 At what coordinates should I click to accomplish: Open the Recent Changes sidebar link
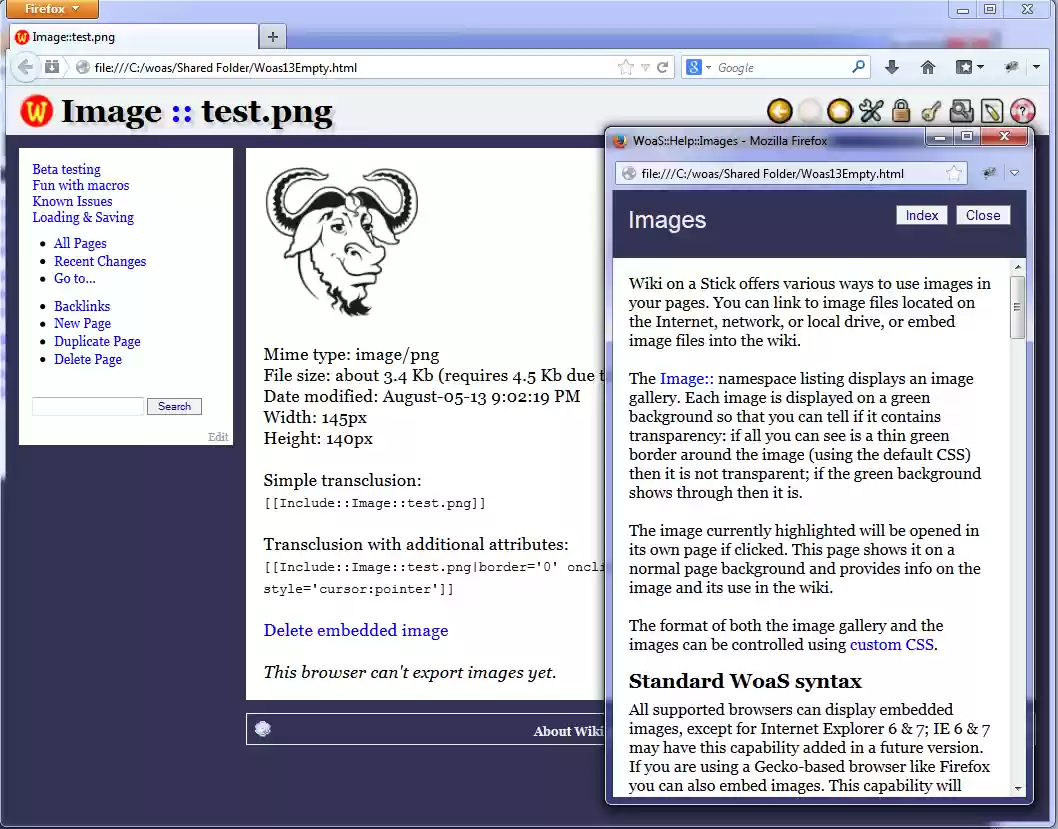(x=100, y=261)
